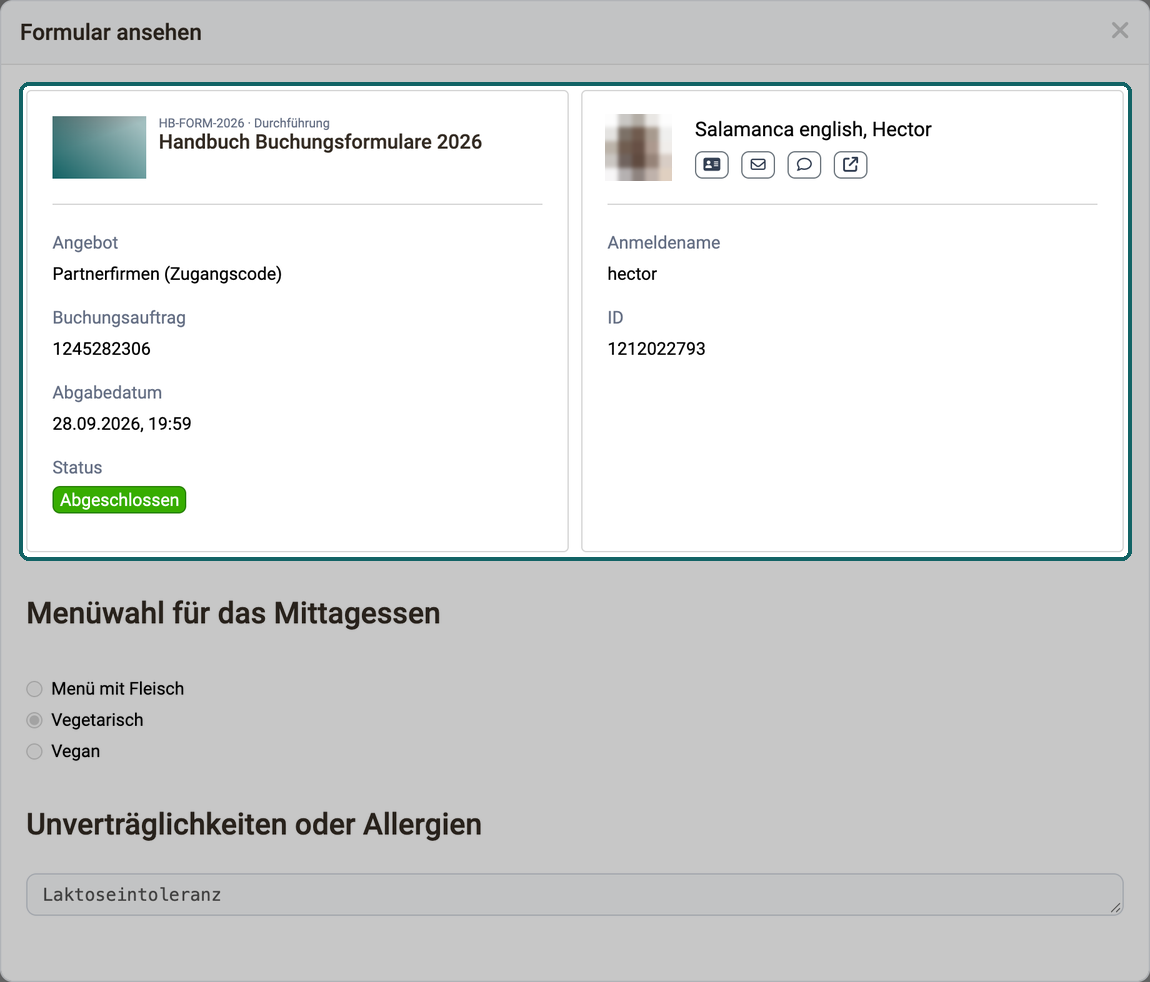Close the Formular ansehen dialog
The width and height of the screenshot is (1150, 982).
[x=1119, y=31]
